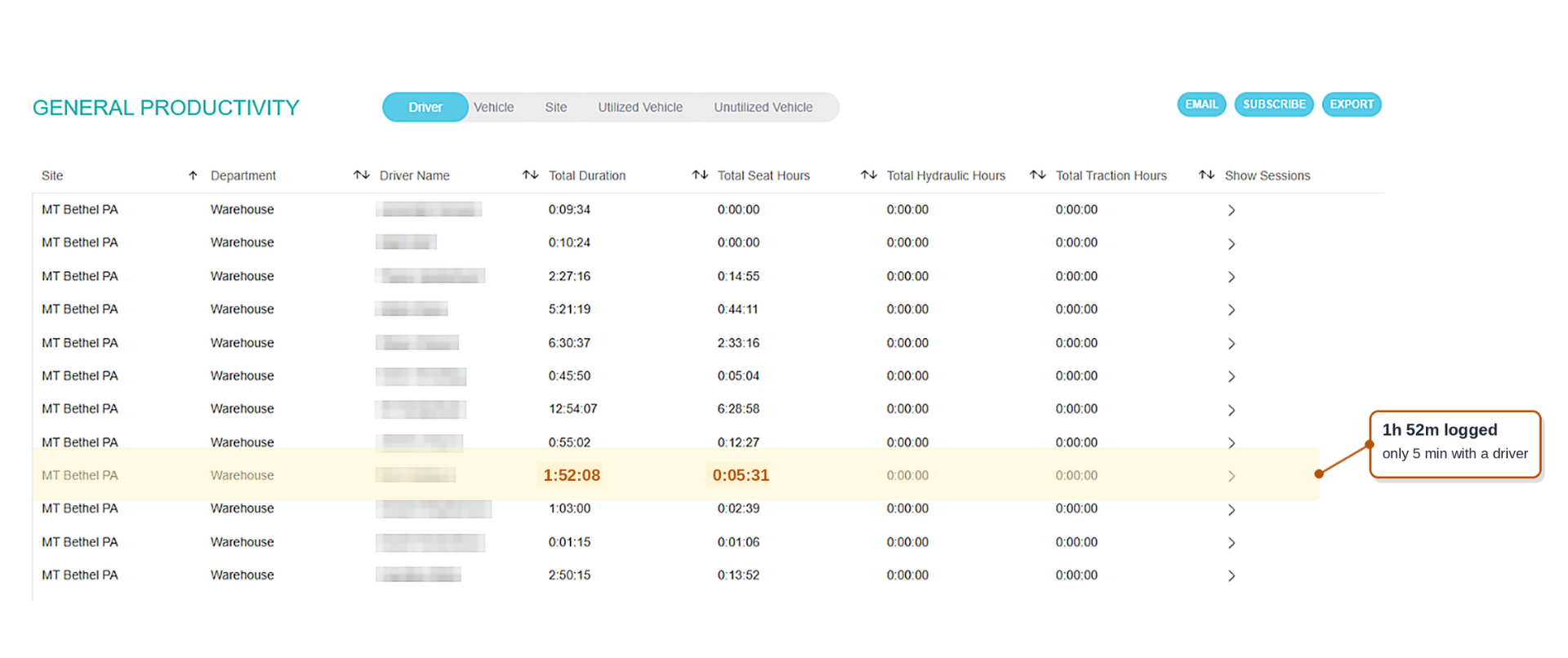Sort by Site column ascending arrow

(193, 176)
